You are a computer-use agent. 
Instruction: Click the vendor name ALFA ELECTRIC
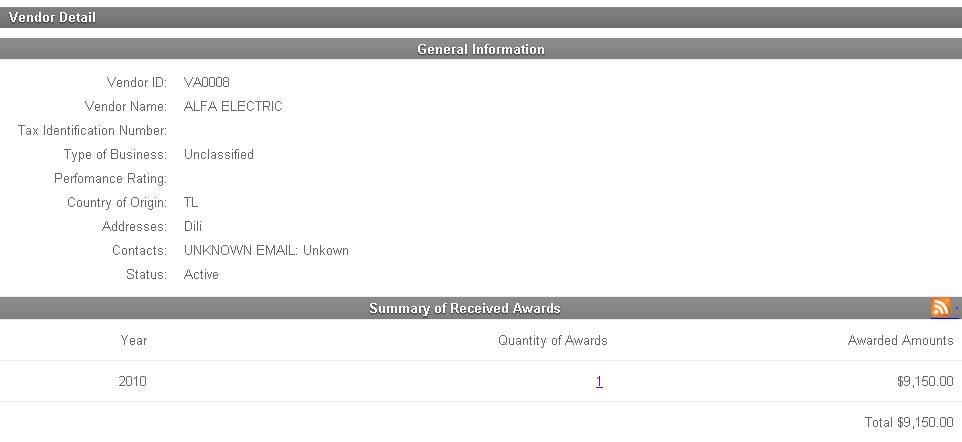233,107
